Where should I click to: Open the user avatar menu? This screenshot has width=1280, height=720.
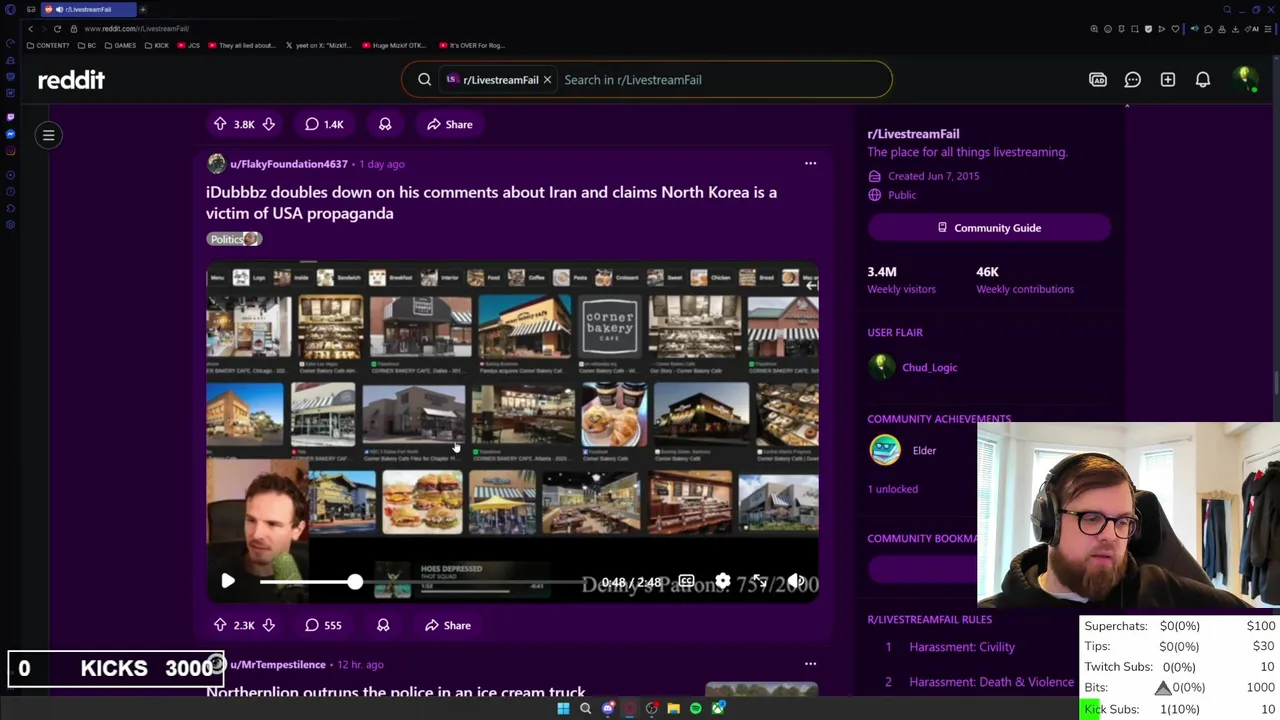tap(1245, 79)
